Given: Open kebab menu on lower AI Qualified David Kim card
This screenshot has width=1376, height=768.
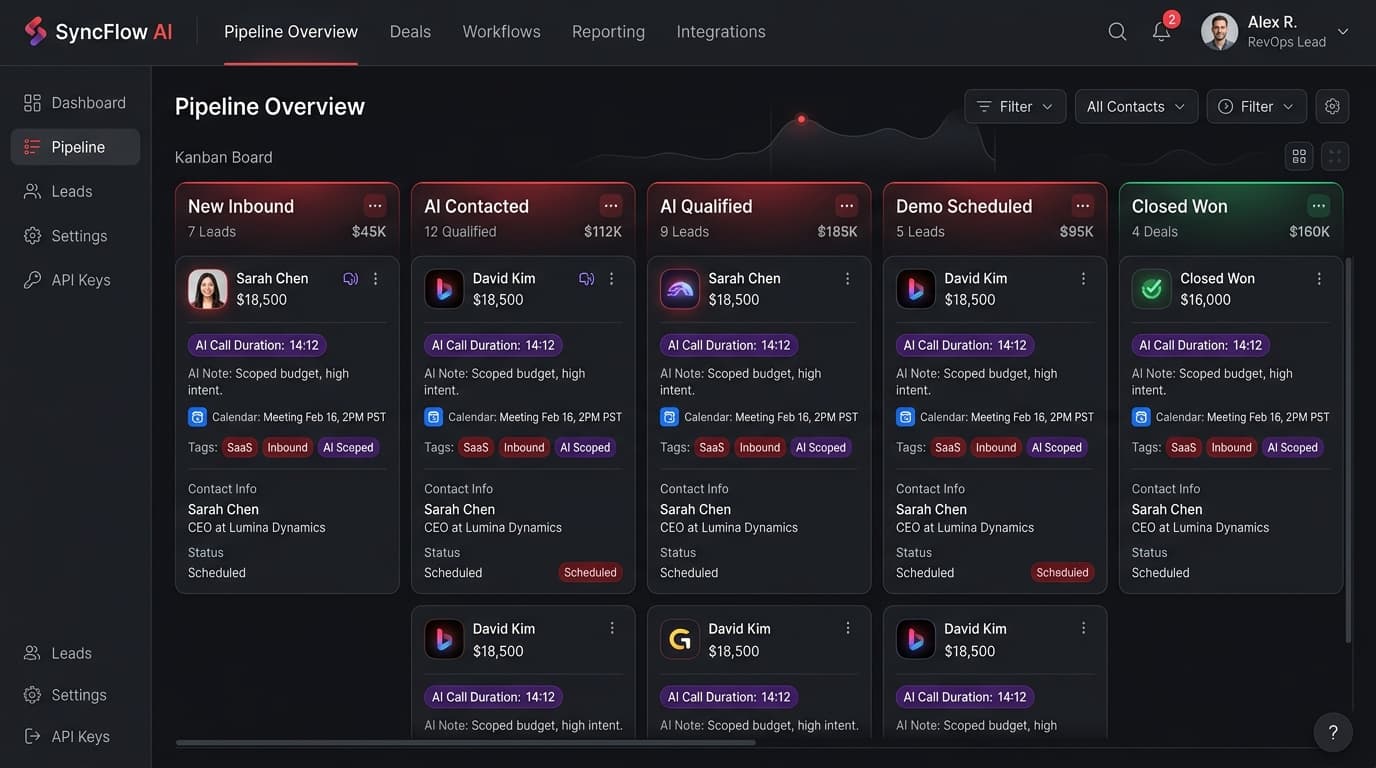Looking at the screenshot, I should click(x=848, y=628).
